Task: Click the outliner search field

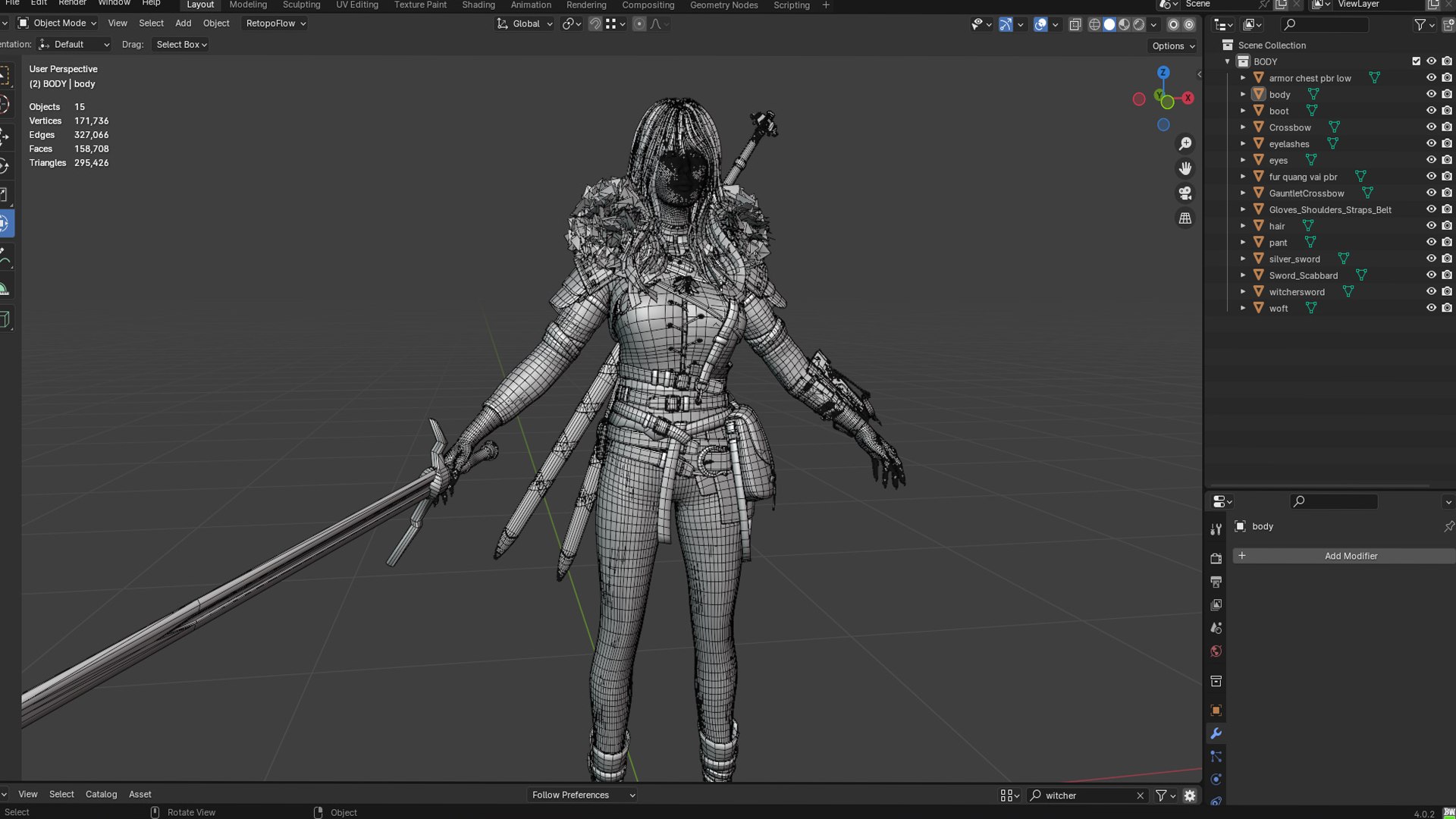Action: [x=1323, y=25]
